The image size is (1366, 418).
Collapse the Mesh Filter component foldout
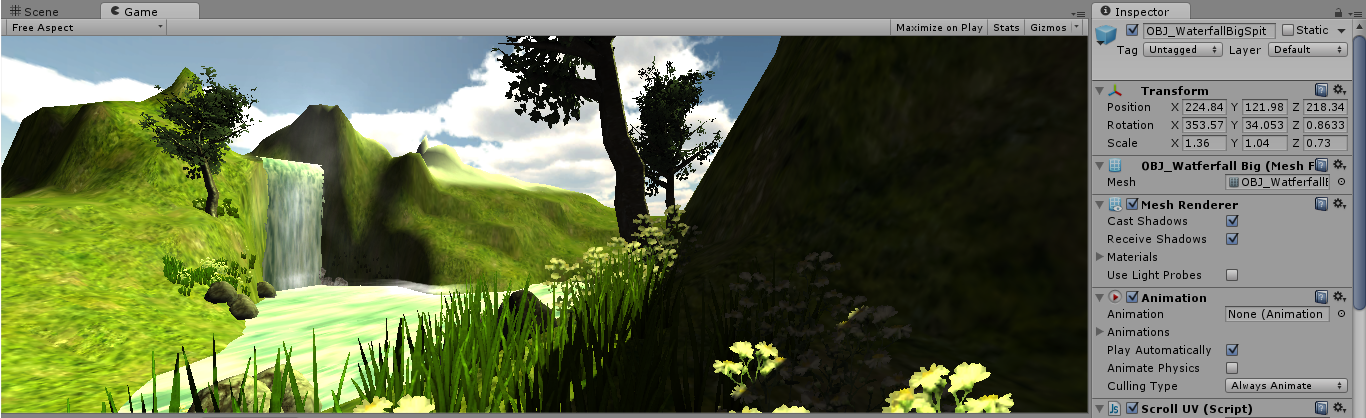tap(1100, 165)
